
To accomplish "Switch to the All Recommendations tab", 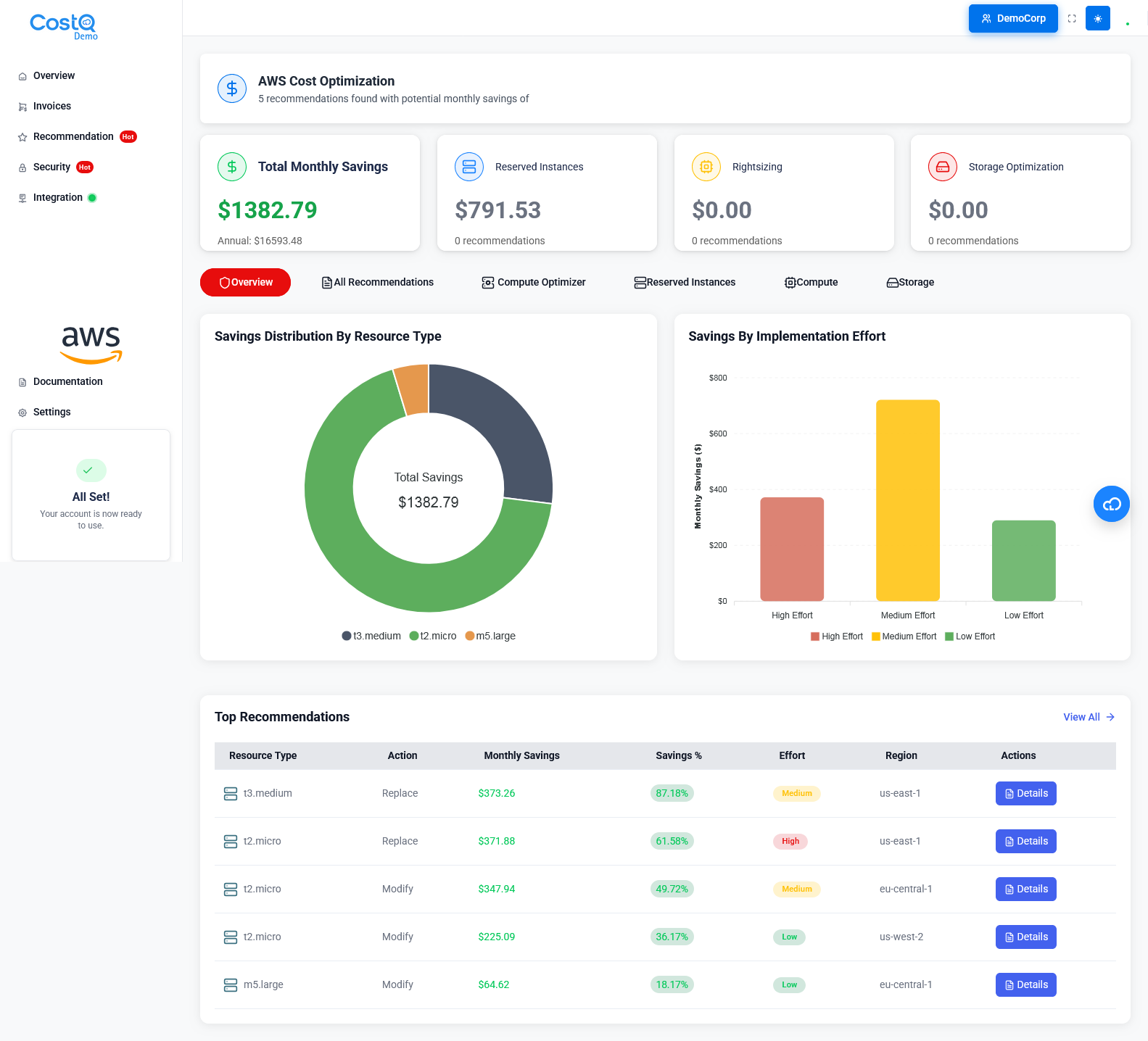I will pyautogui.click(x=378, y=282).
